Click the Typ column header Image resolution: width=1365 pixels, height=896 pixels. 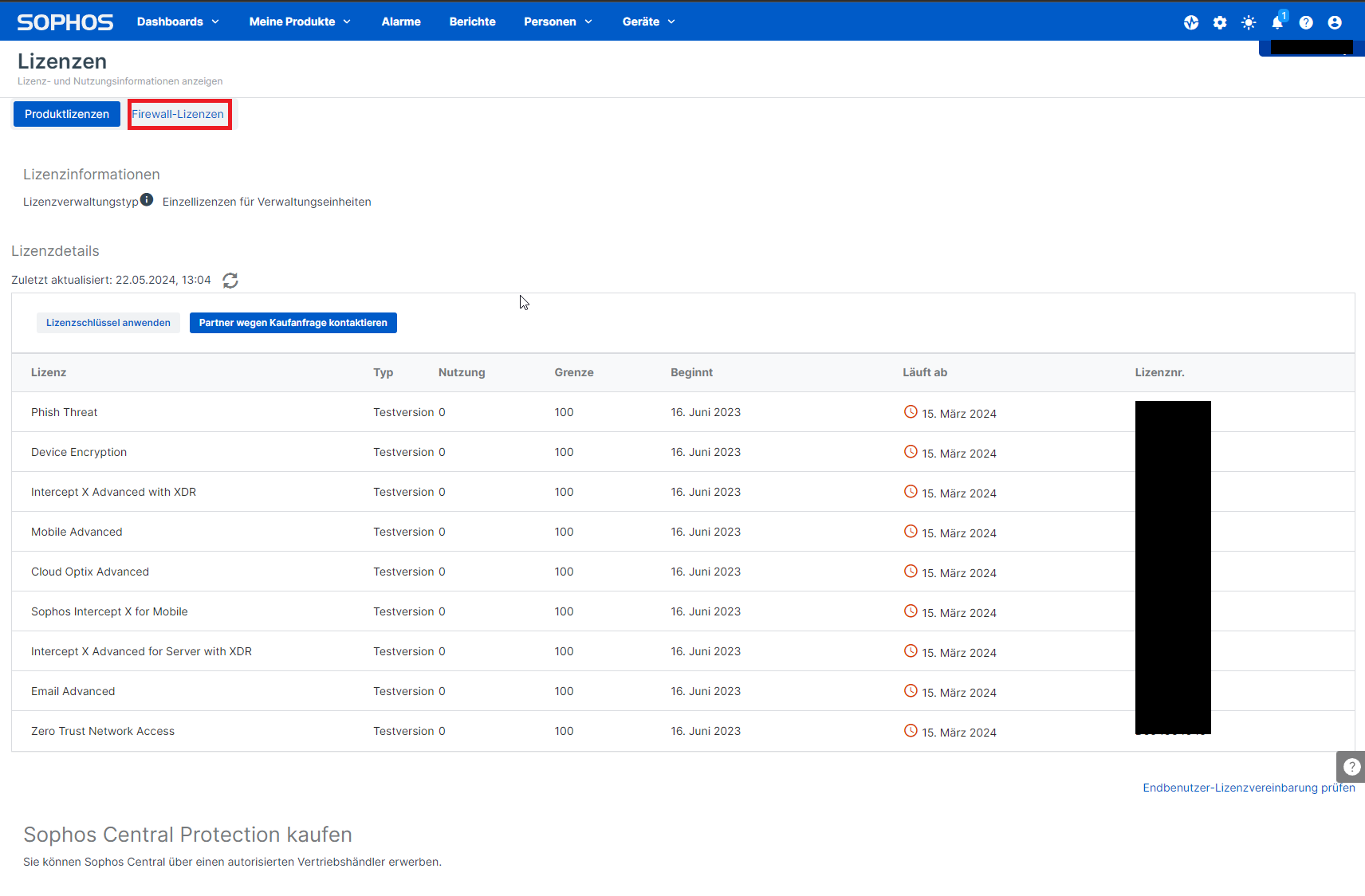click(384, 372)
